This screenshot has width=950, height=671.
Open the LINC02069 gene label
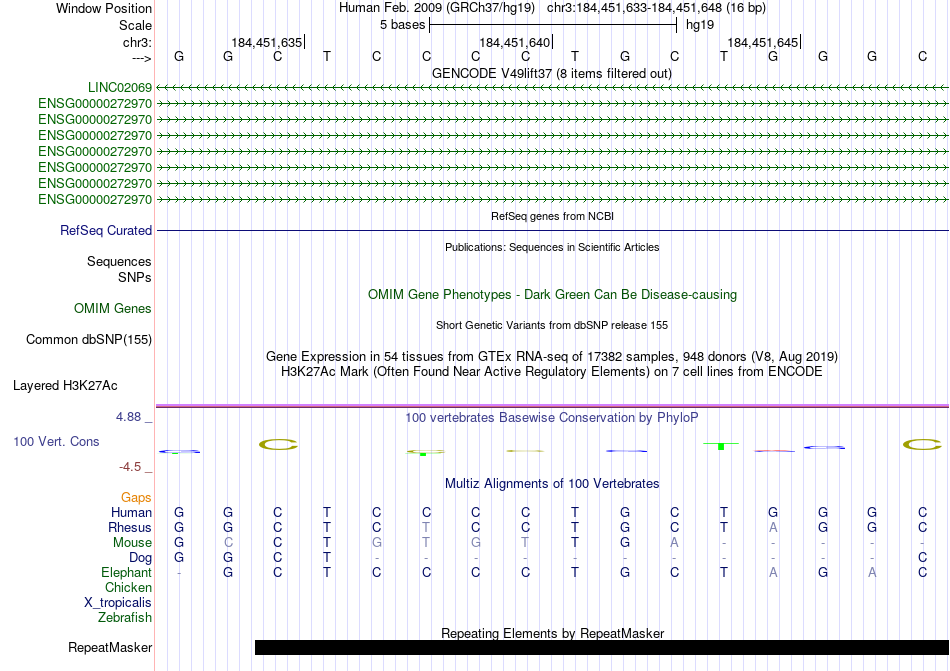pos(119,88)
